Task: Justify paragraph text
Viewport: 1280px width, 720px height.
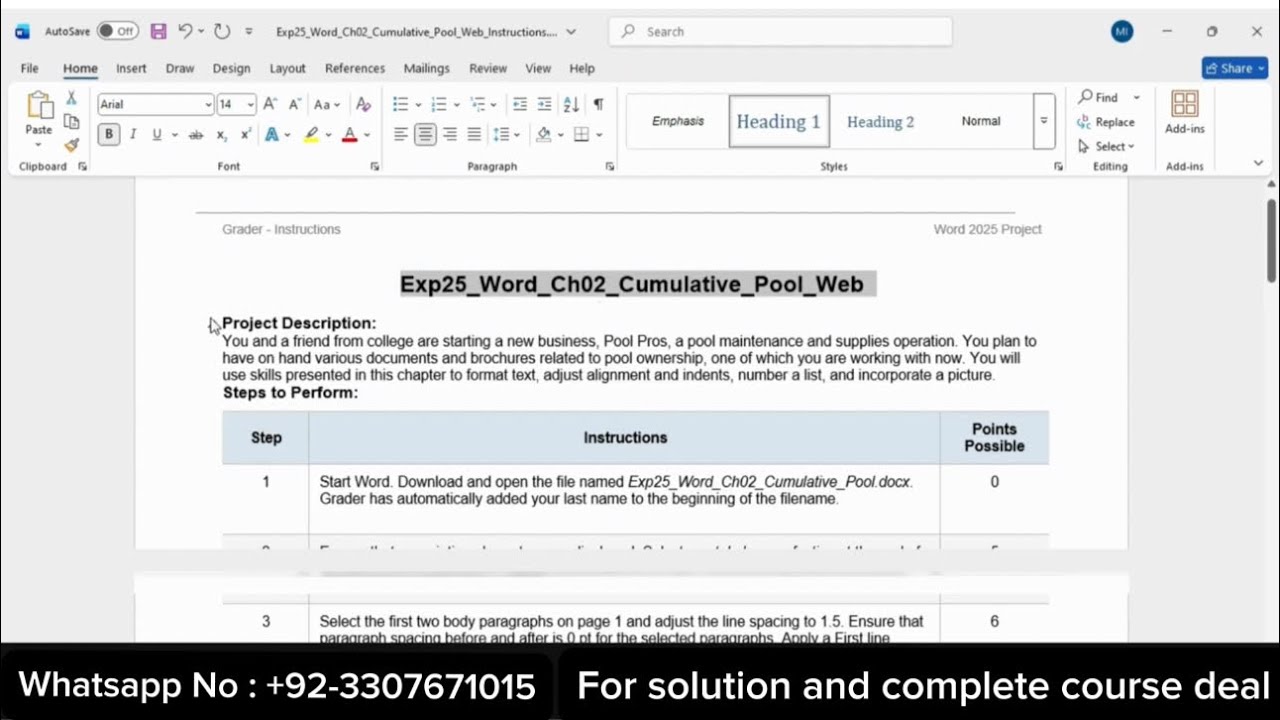Action: pos(474,134)
